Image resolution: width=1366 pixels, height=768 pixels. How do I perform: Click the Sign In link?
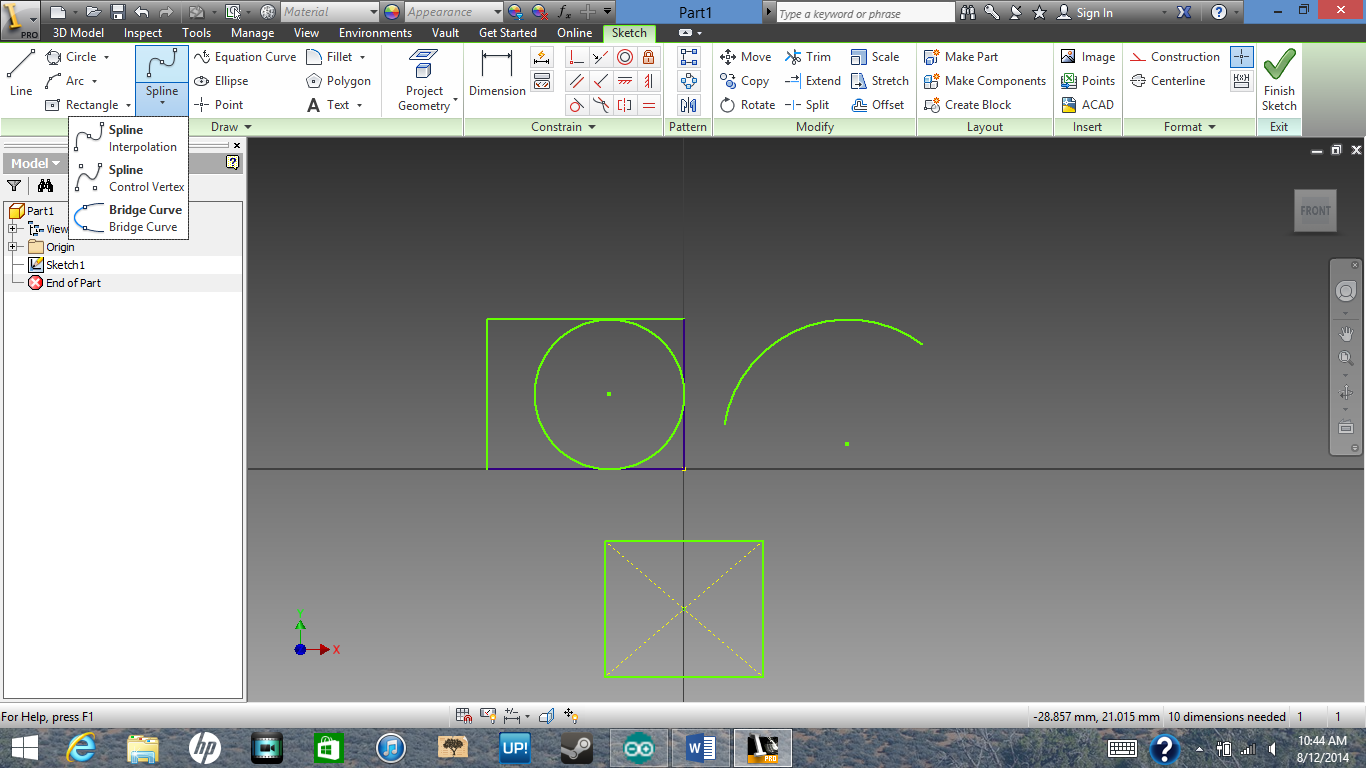(x=1093, y=13)
